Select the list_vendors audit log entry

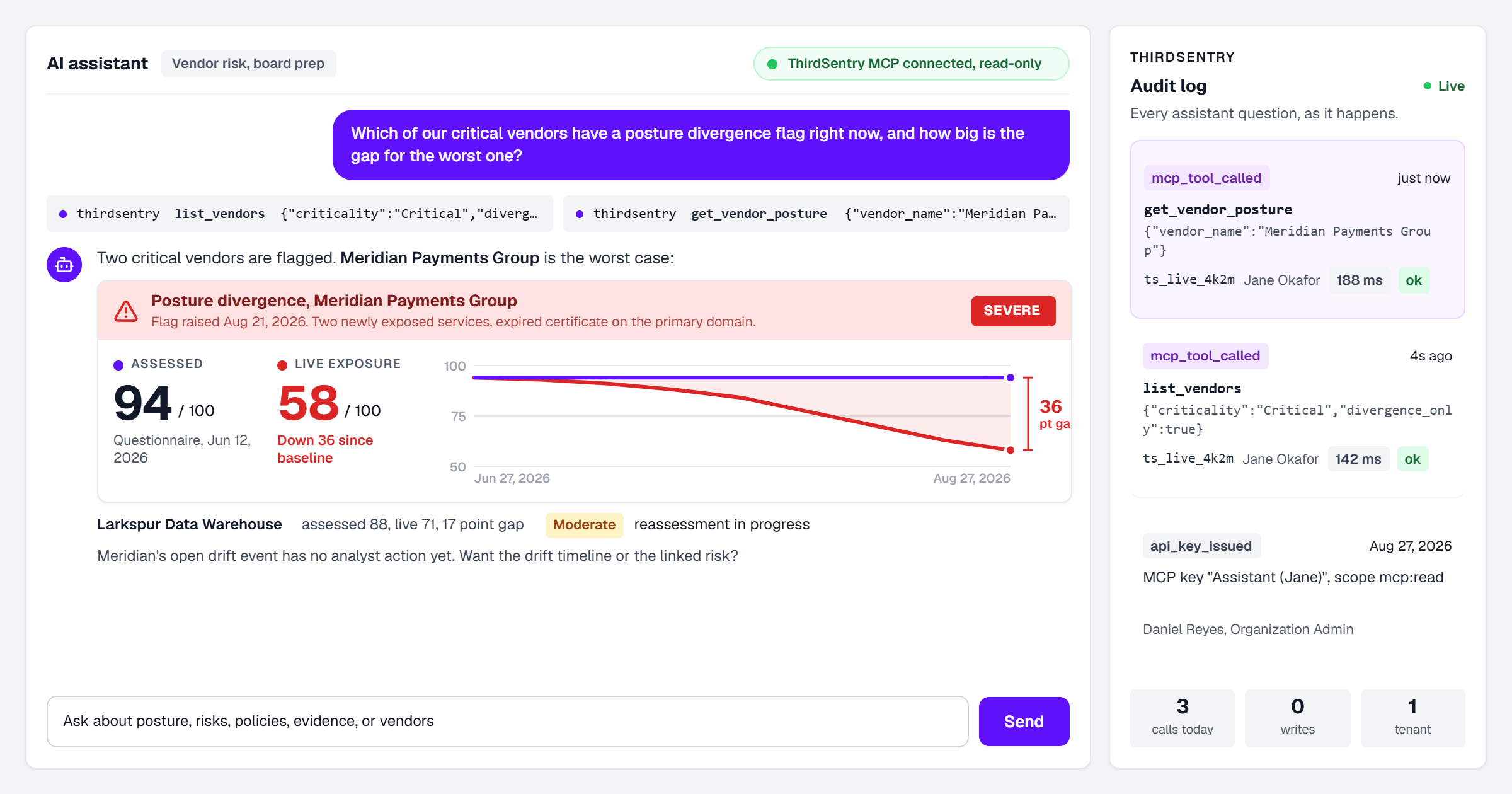(1298, 407)
